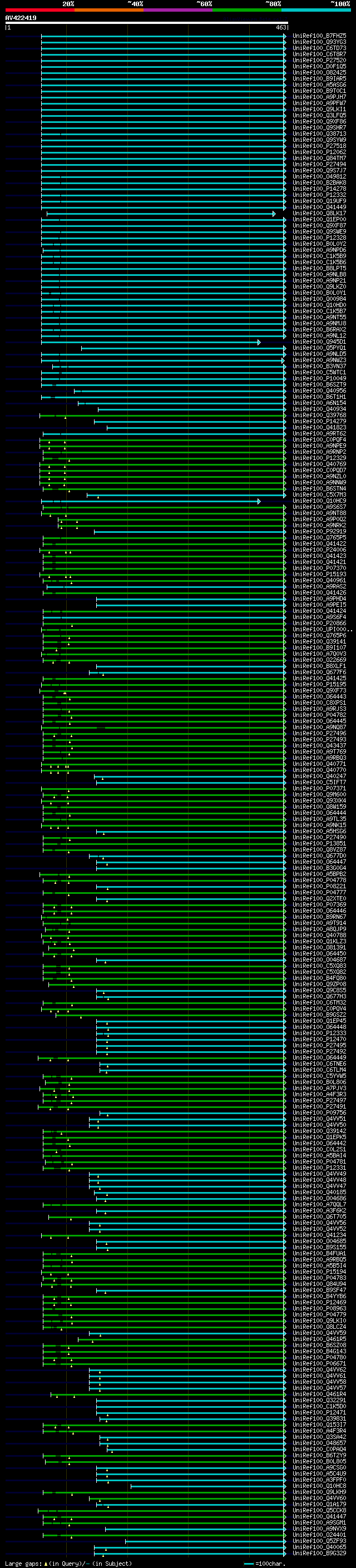Select label UniRef100_P20866
Viewport: 356px width, 1568px height.
pyautogui.click(x=319, y=624)
